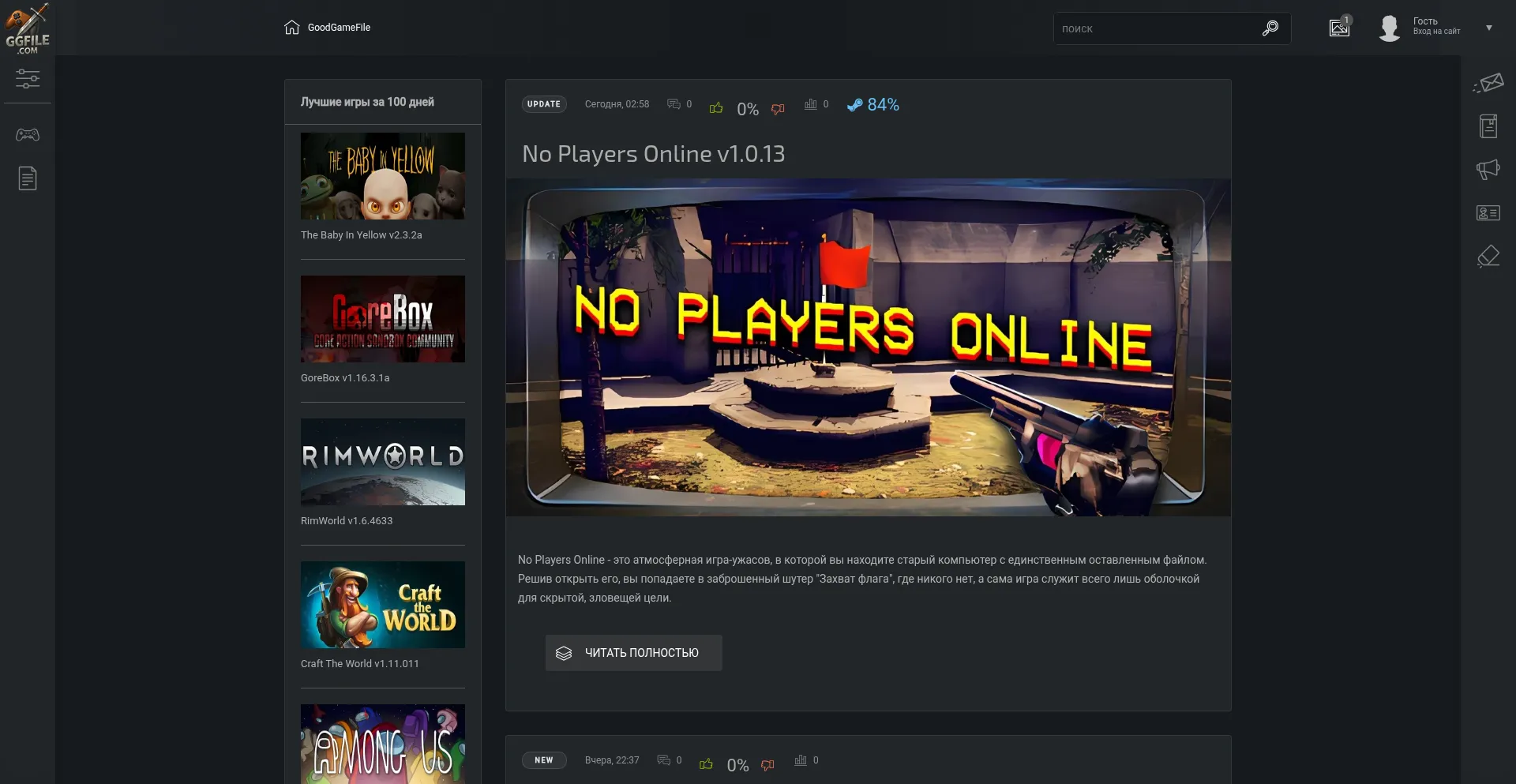Click the eraser icon in right sidebar
This screenshot has height=784, width=1516.
click(x=1488, y=257)
